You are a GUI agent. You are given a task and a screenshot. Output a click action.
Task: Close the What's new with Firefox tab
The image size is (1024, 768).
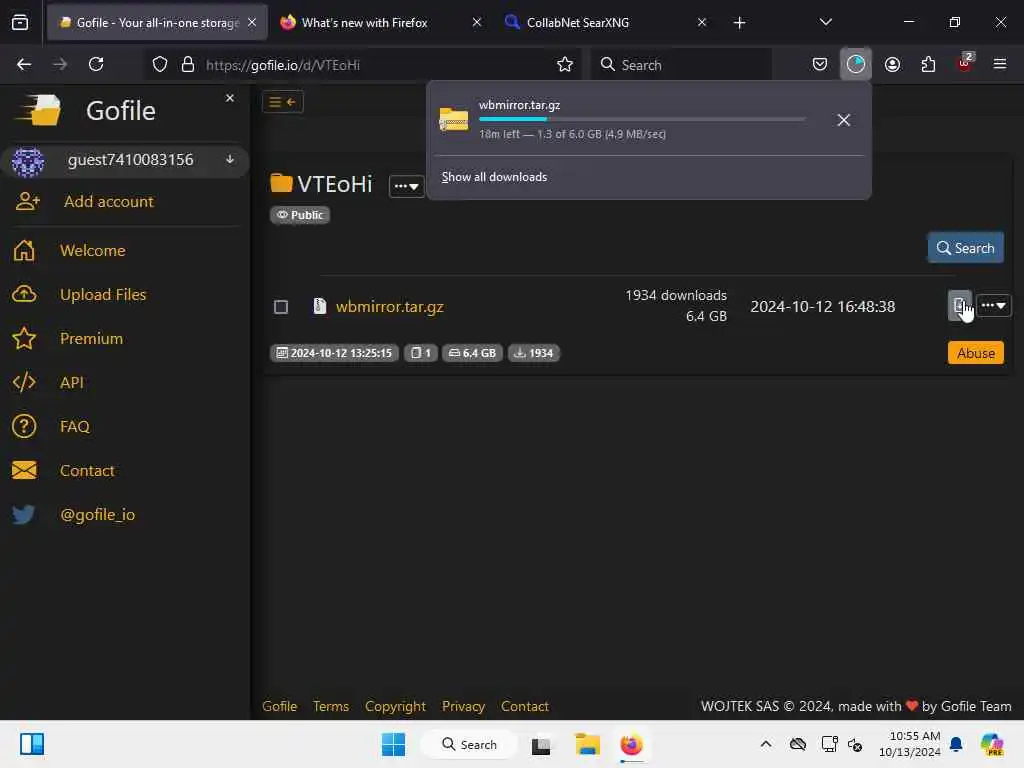point(477,23)
